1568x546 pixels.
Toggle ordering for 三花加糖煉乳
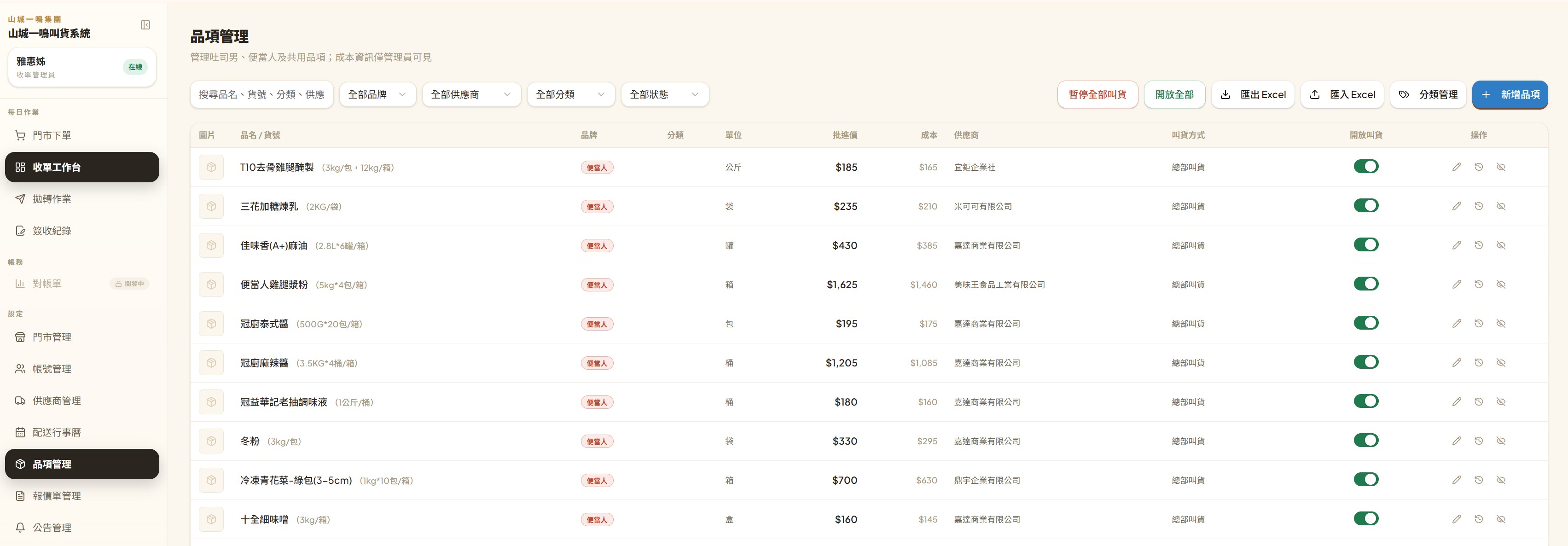[x=1366, y=206]
